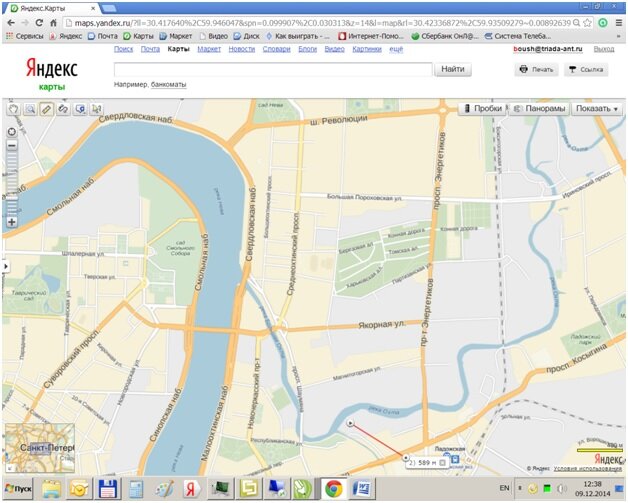Open the Показать dropdown
Viewport: 628px width, 503px height.
(x=597, y=109)
